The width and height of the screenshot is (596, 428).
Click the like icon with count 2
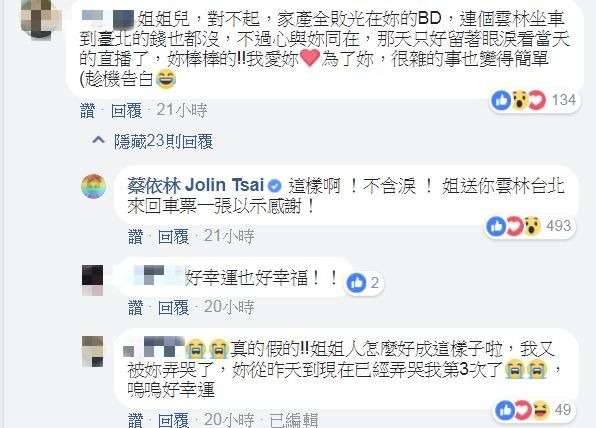click(357, 283)
